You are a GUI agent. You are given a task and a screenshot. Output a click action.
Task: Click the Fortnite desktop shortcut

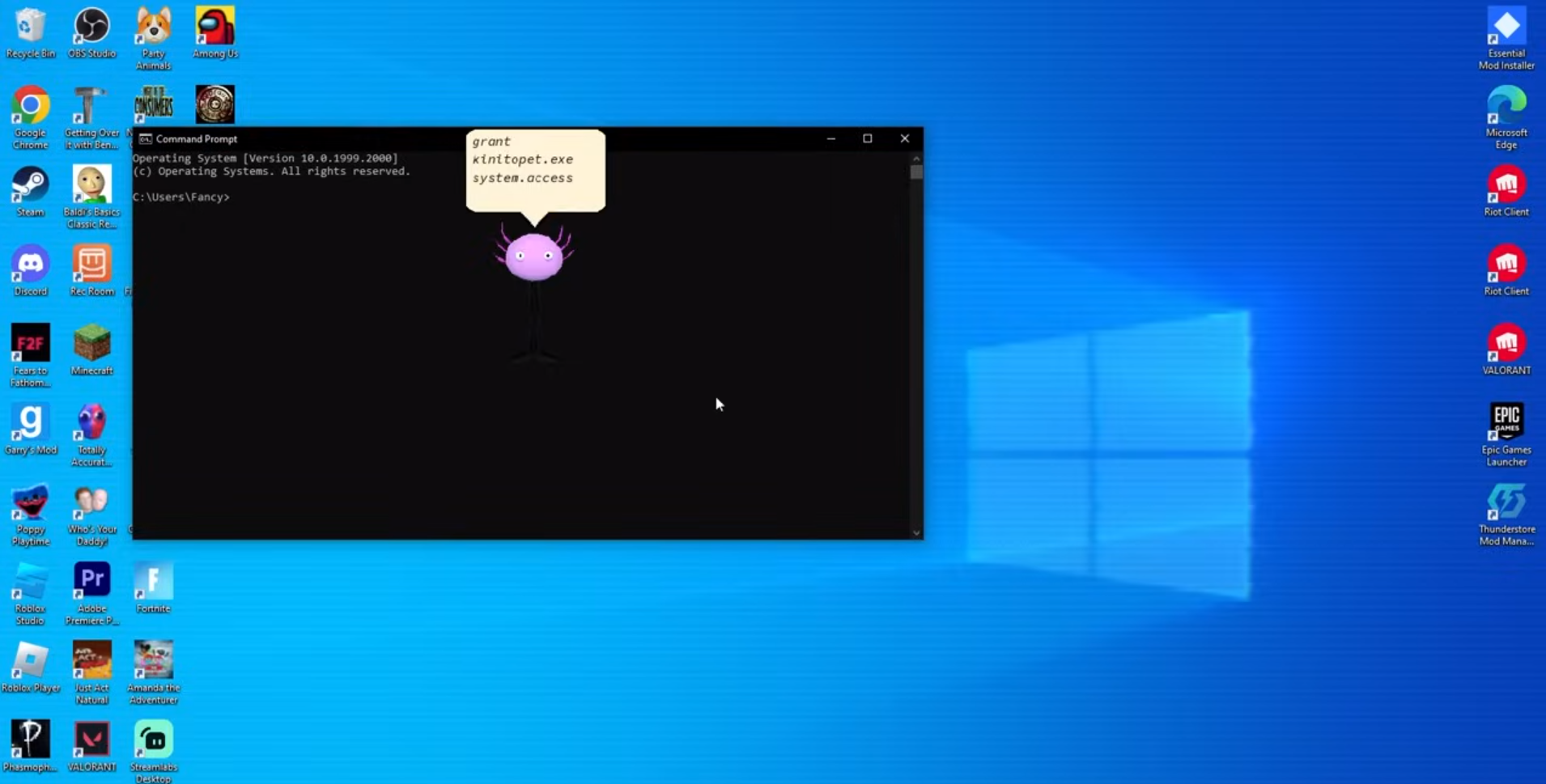click(153, 587)
